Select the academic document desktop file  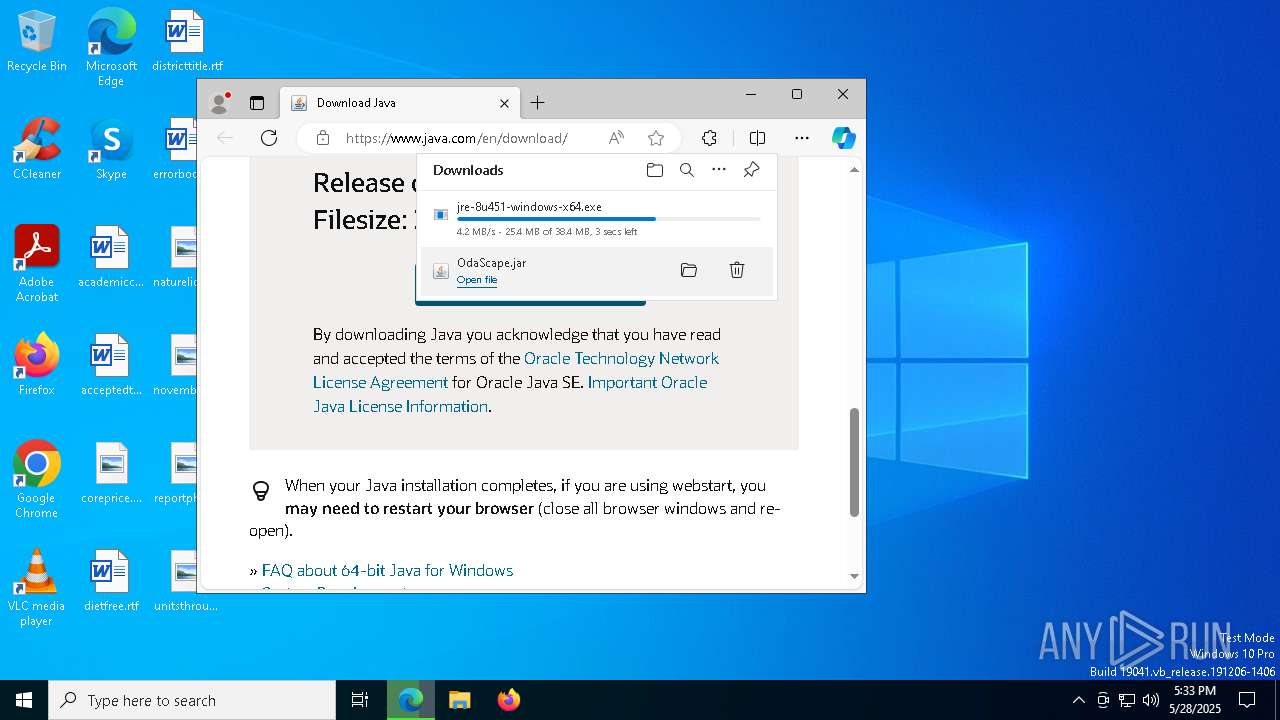click(x=111, y=257)
